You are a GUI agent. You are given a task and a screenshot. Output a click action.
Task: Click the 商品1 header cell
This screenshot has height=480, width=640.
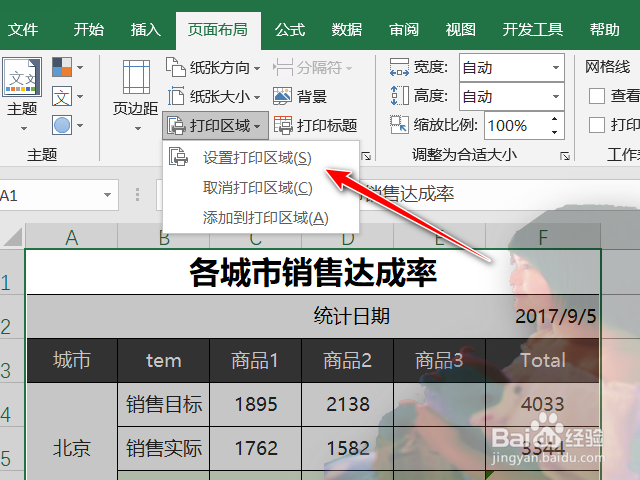(256, 360)
